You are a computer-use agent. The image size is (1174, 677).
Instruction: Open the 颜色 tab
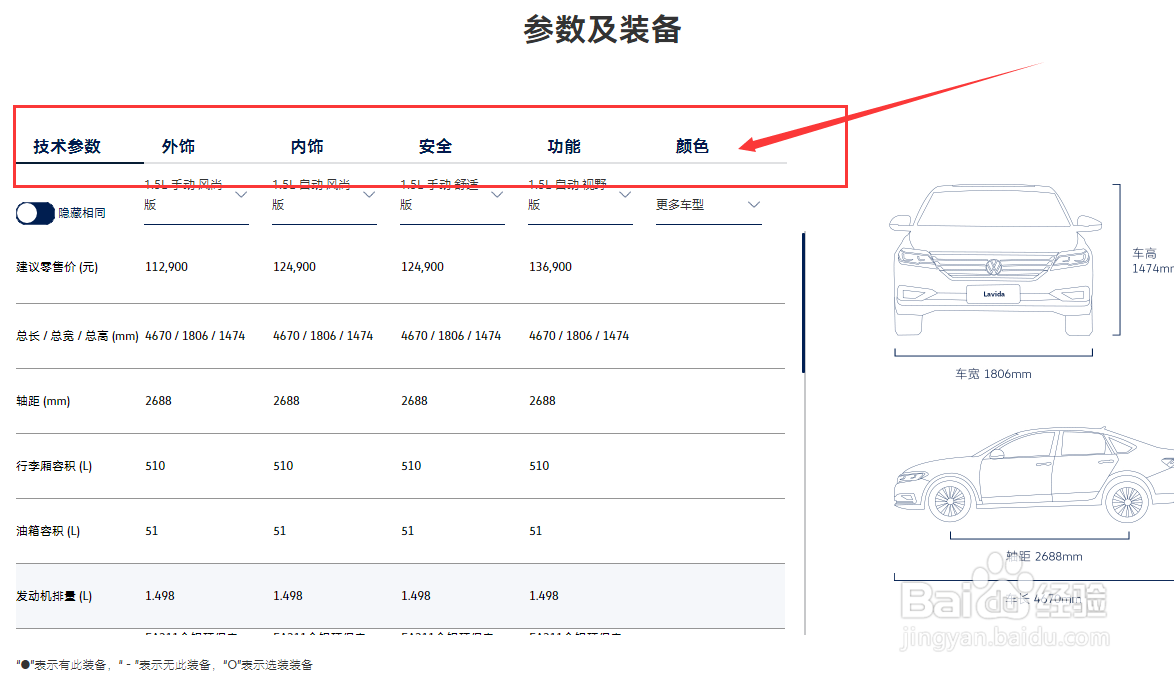692,146
